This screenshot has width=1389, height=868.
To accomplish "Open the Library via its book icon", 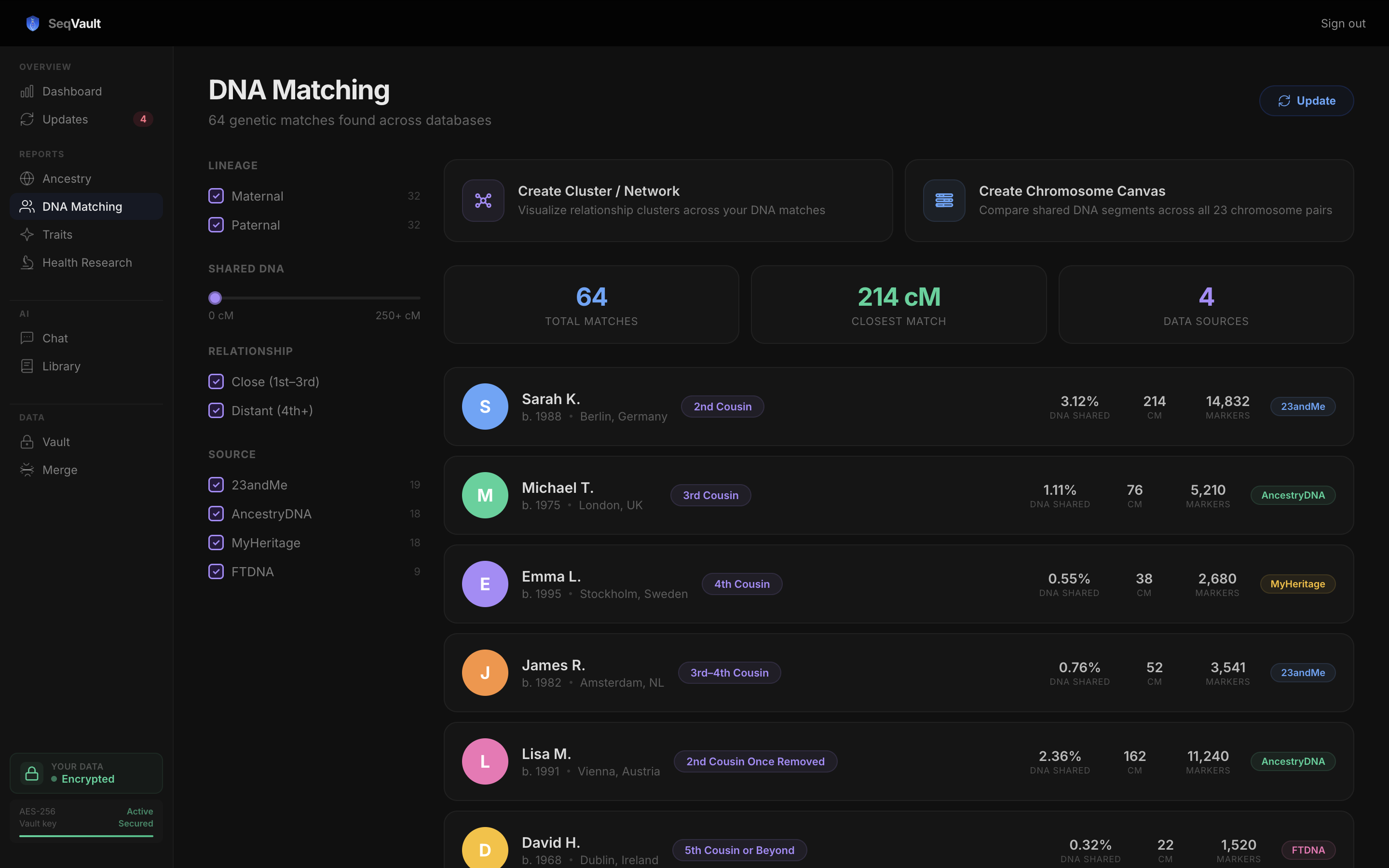I will click(27, 366).
